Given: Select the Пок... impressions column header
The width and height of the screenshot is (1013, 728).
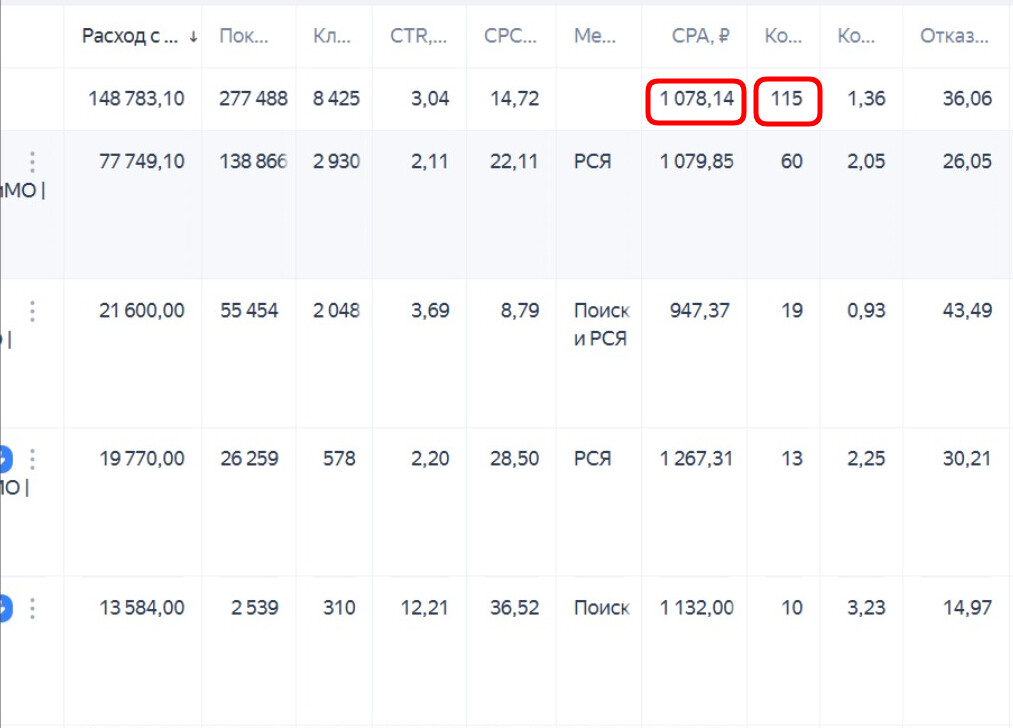Looking at the screenshot, I should coord(244,36).
